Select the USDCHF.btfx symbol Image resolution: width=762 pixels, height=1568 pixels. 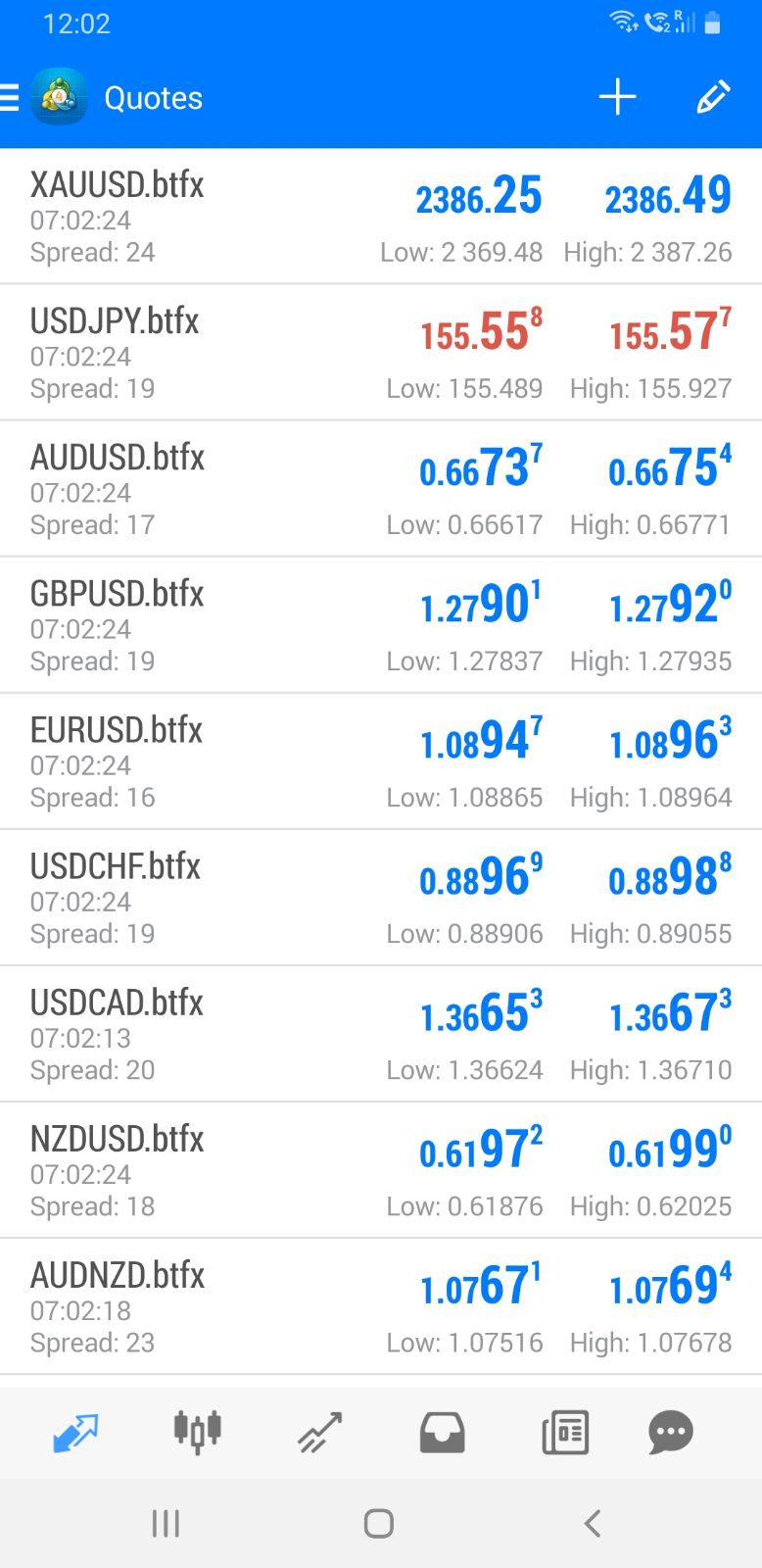coord(116,866)
